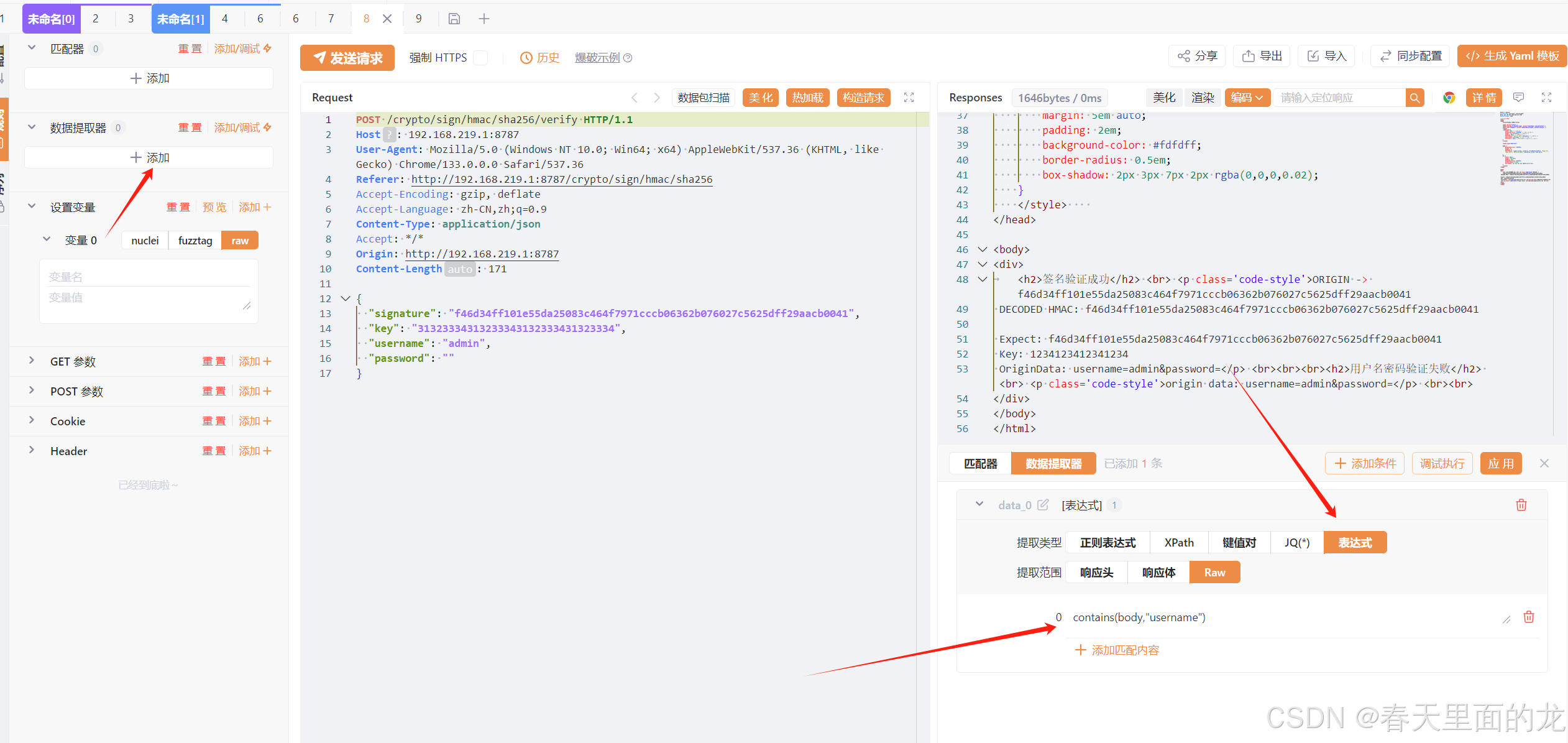Click the search icon in response locator
Viewport: 1568px width, 743px height.
tap(1414, 98)
